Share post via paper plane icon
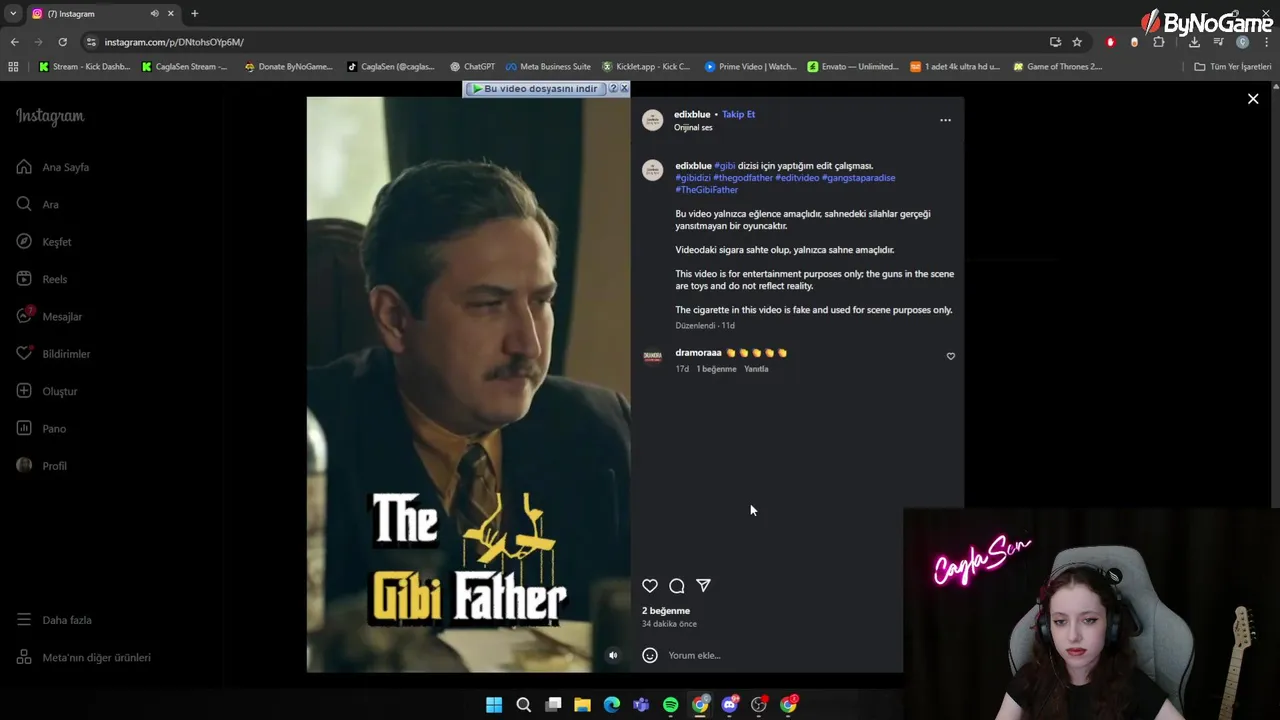The image size is (1280, 720). pos(703,585)
